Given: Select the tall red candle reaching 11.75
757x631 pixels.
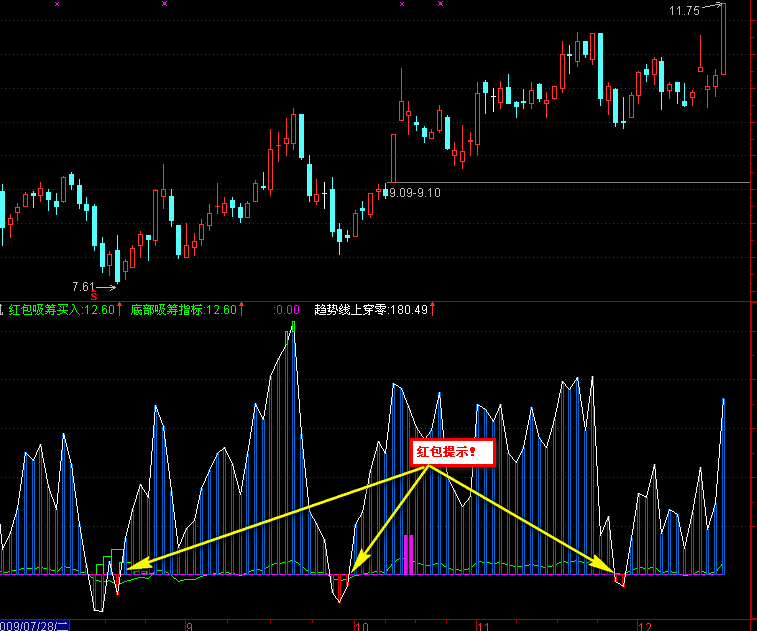Looking at the screenshot, I should click(724, 39).
